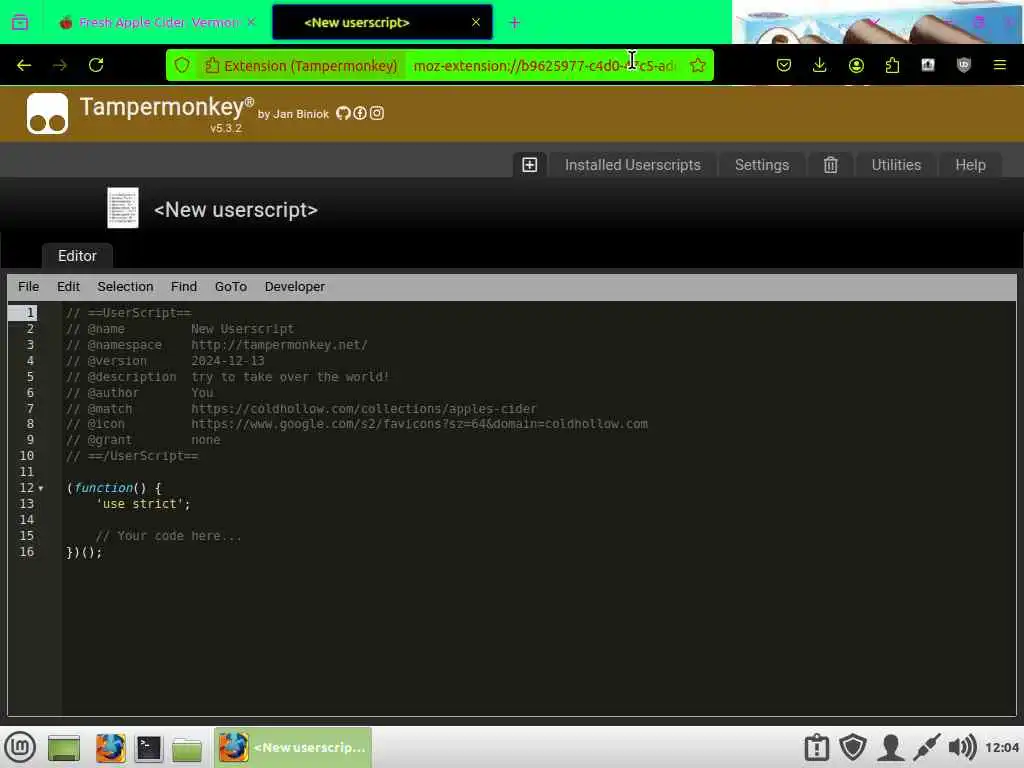Open the Selection menu

click(x=125, y=287)
